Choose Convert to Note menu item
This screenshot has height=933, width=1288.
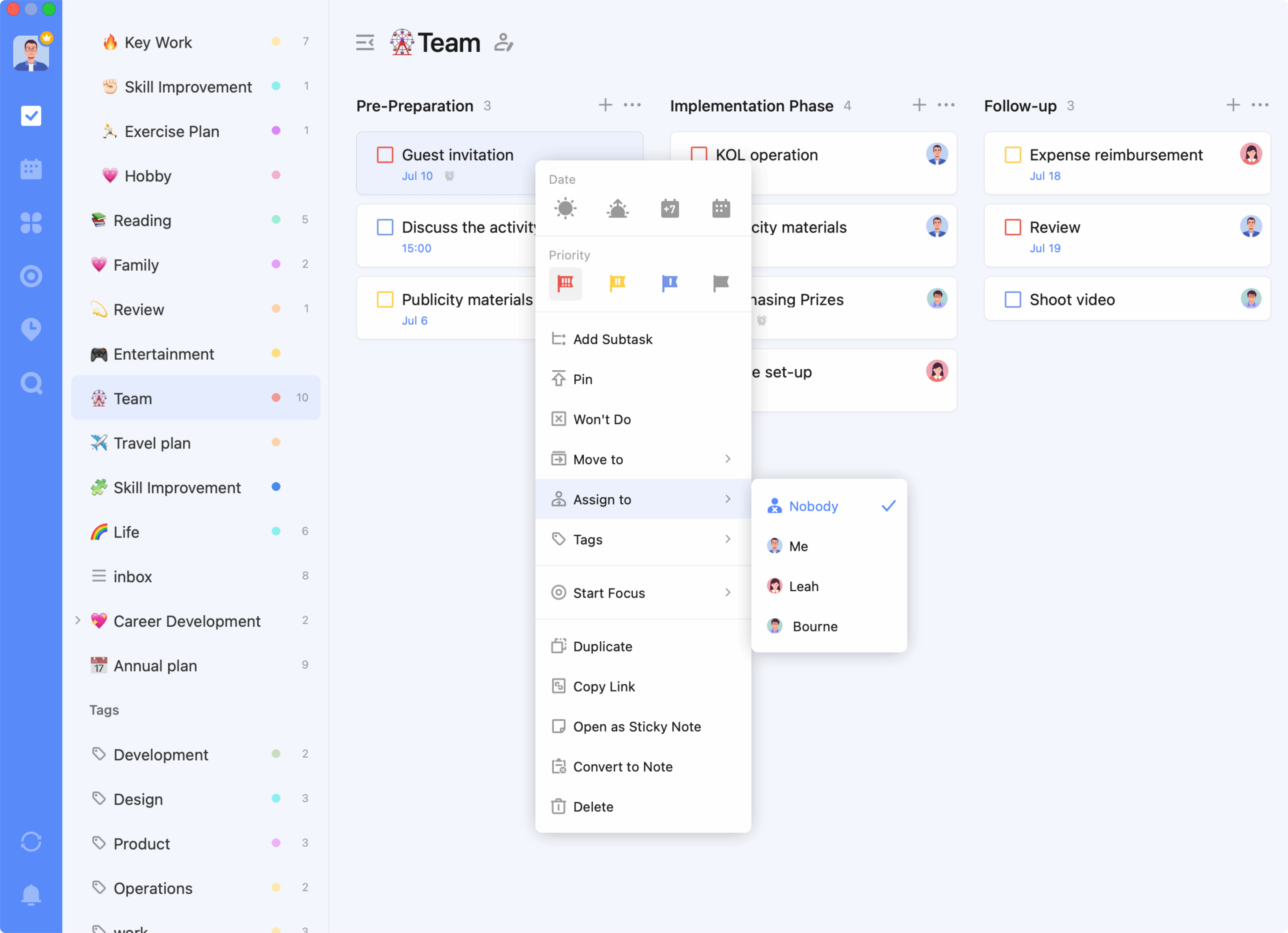(x=623, y=767)
